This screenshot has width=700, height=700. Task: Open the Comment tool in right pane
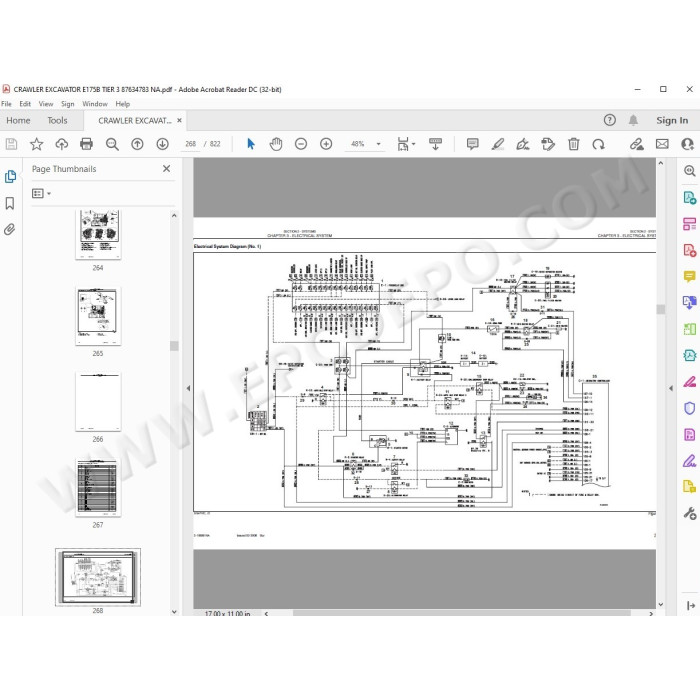(689, 277)
